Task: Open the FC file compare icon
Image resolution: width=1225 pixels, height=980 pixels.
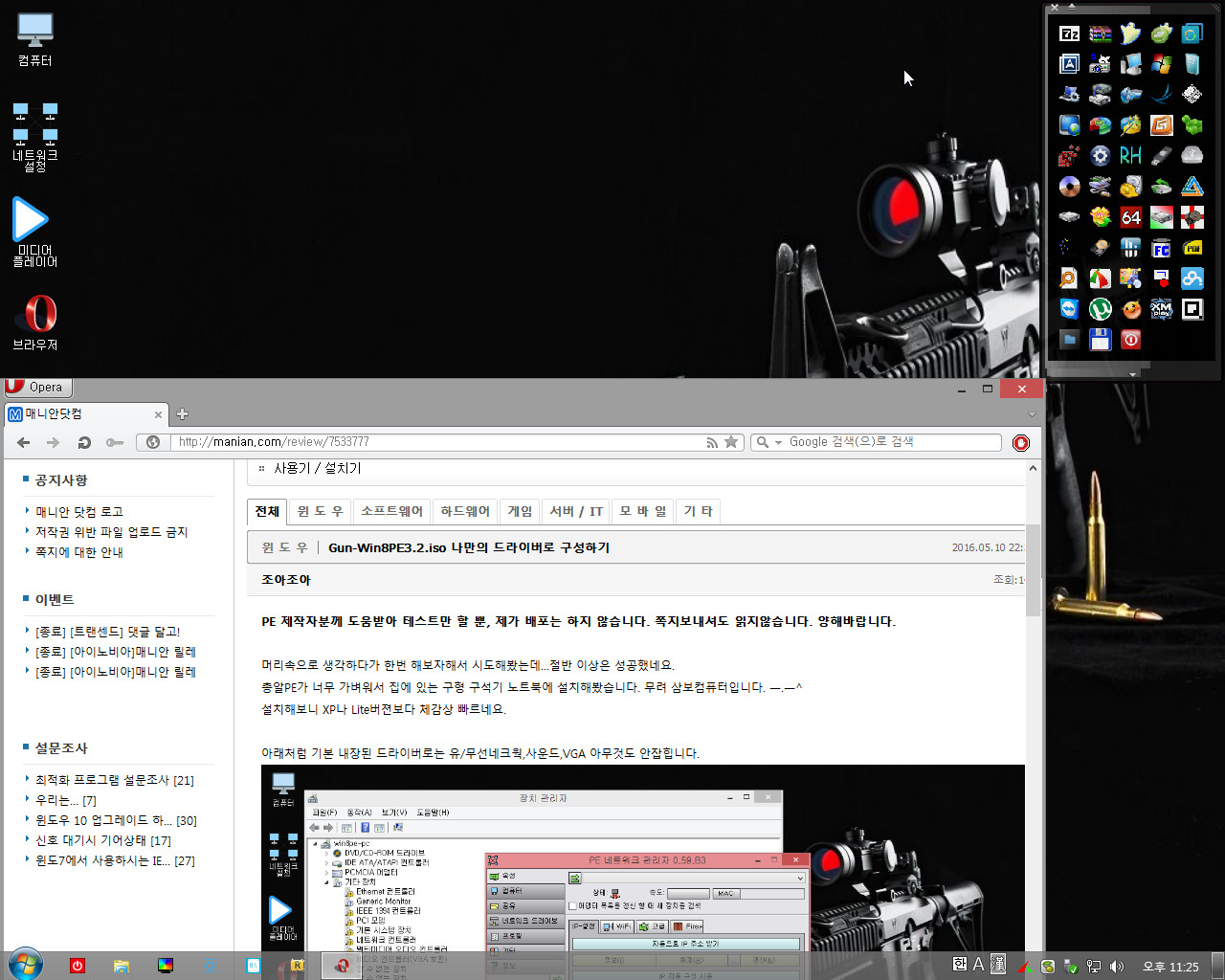Action: point(1161,249)
